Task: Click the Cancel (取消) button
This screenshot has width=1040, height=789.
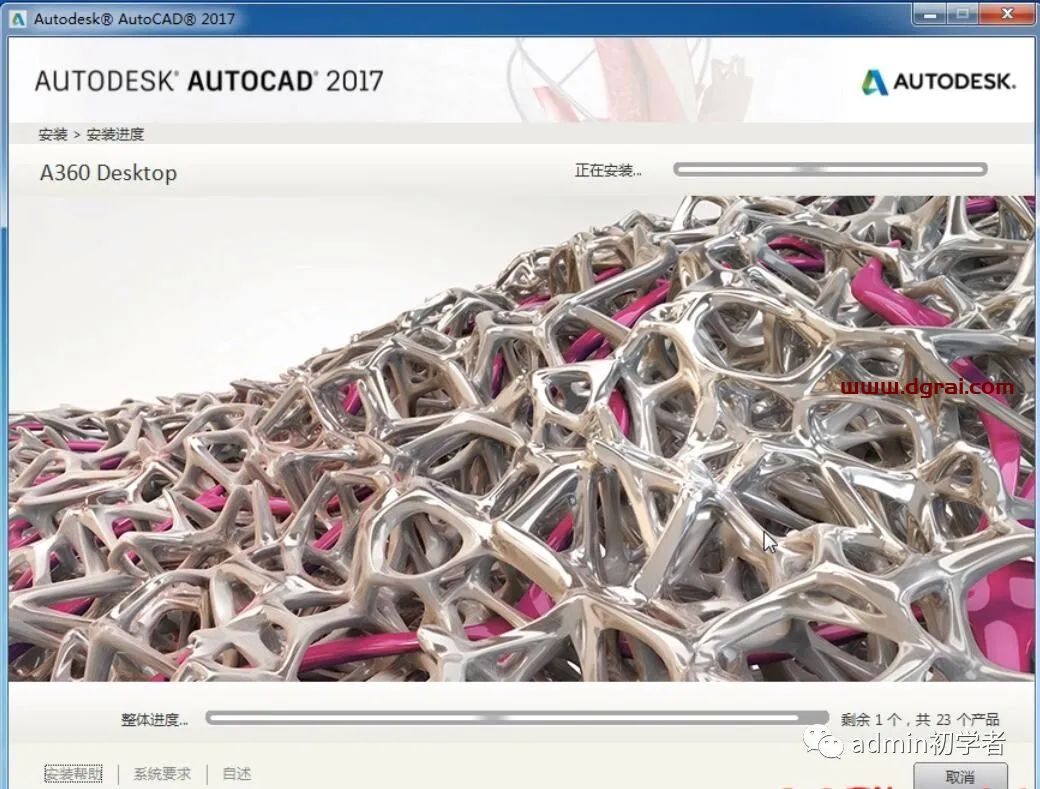Action: click(x=960, y=776)
